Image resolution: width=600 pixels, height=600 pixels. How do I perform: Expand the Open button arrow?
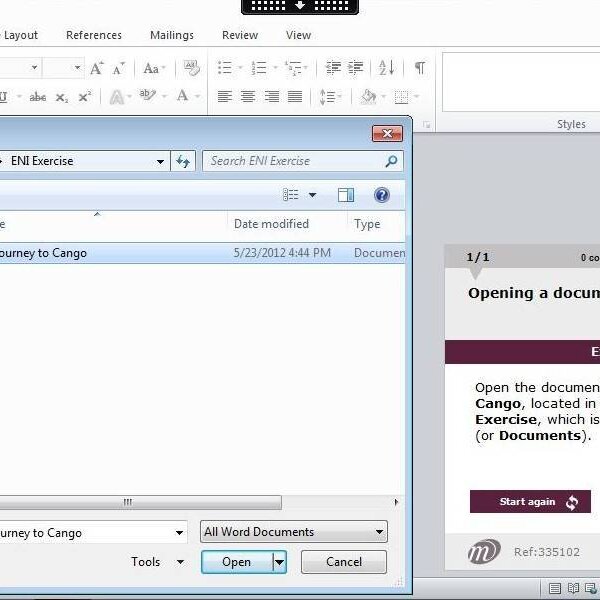(280, 562)
